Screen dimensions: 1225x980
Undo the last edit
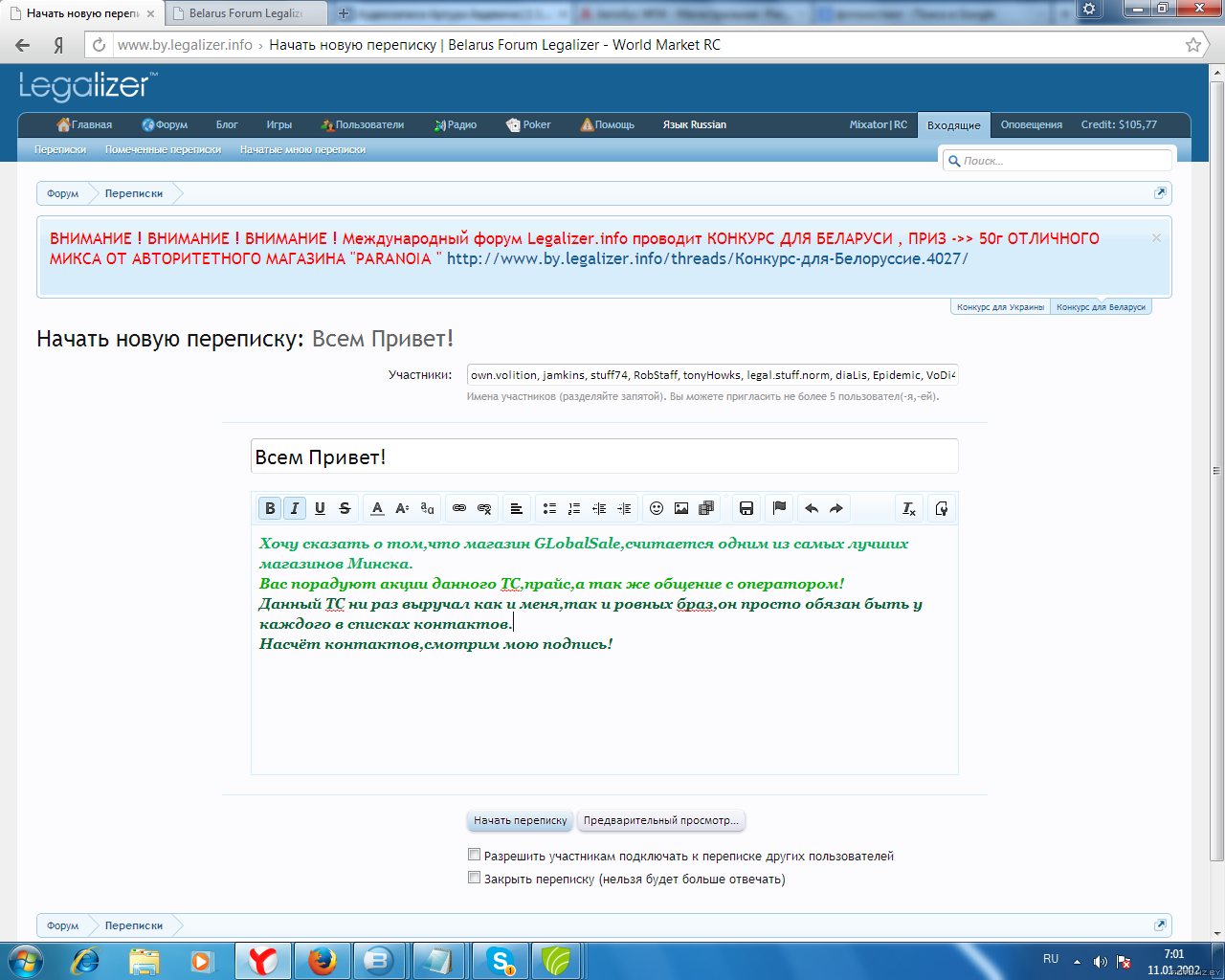coord(812,508)
